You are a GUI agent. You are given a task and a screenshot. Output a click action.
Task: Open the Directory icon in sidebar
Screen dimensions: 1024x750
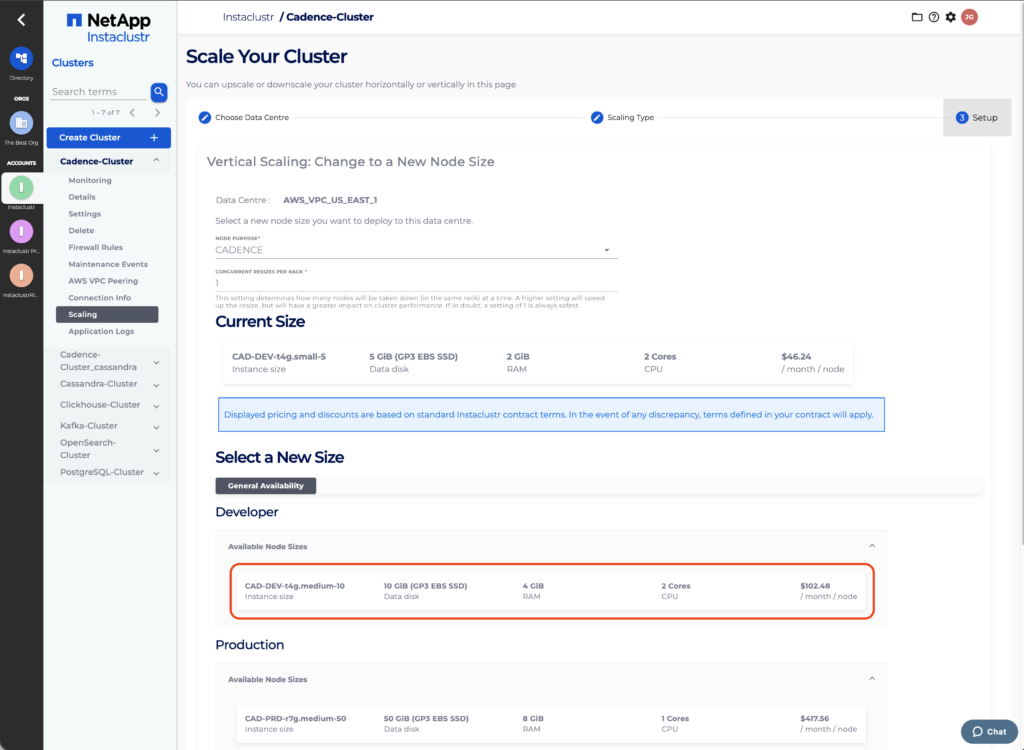pyautogui.click(x=21, y=58)
